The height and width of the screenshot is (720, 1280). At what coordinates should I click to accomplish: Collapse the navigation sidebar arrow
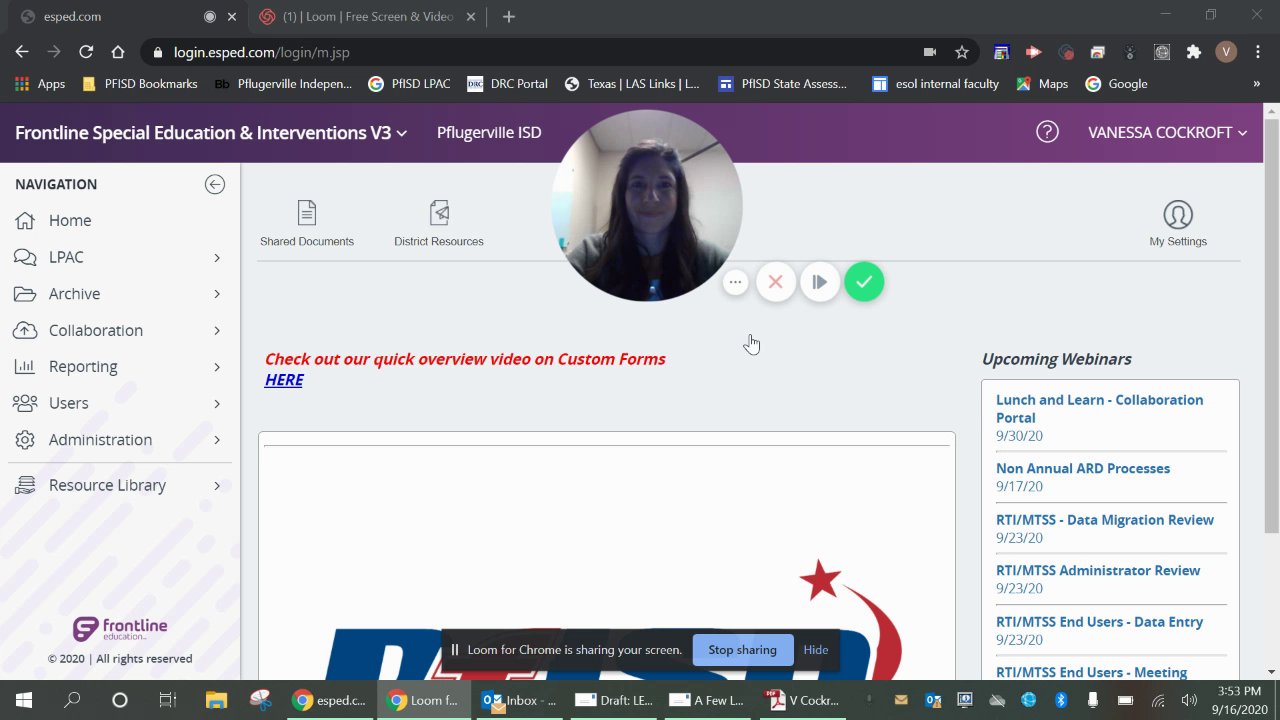(x=215, y=184)
